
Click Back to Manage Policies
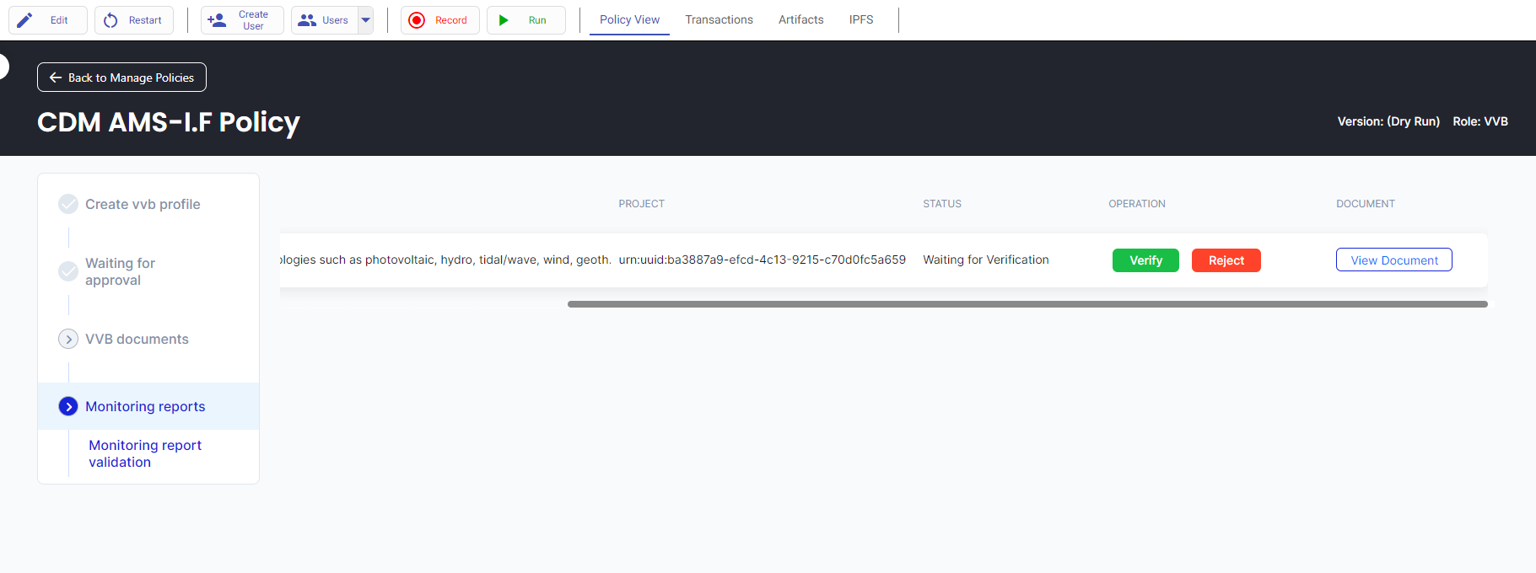(x=122, y=77)
